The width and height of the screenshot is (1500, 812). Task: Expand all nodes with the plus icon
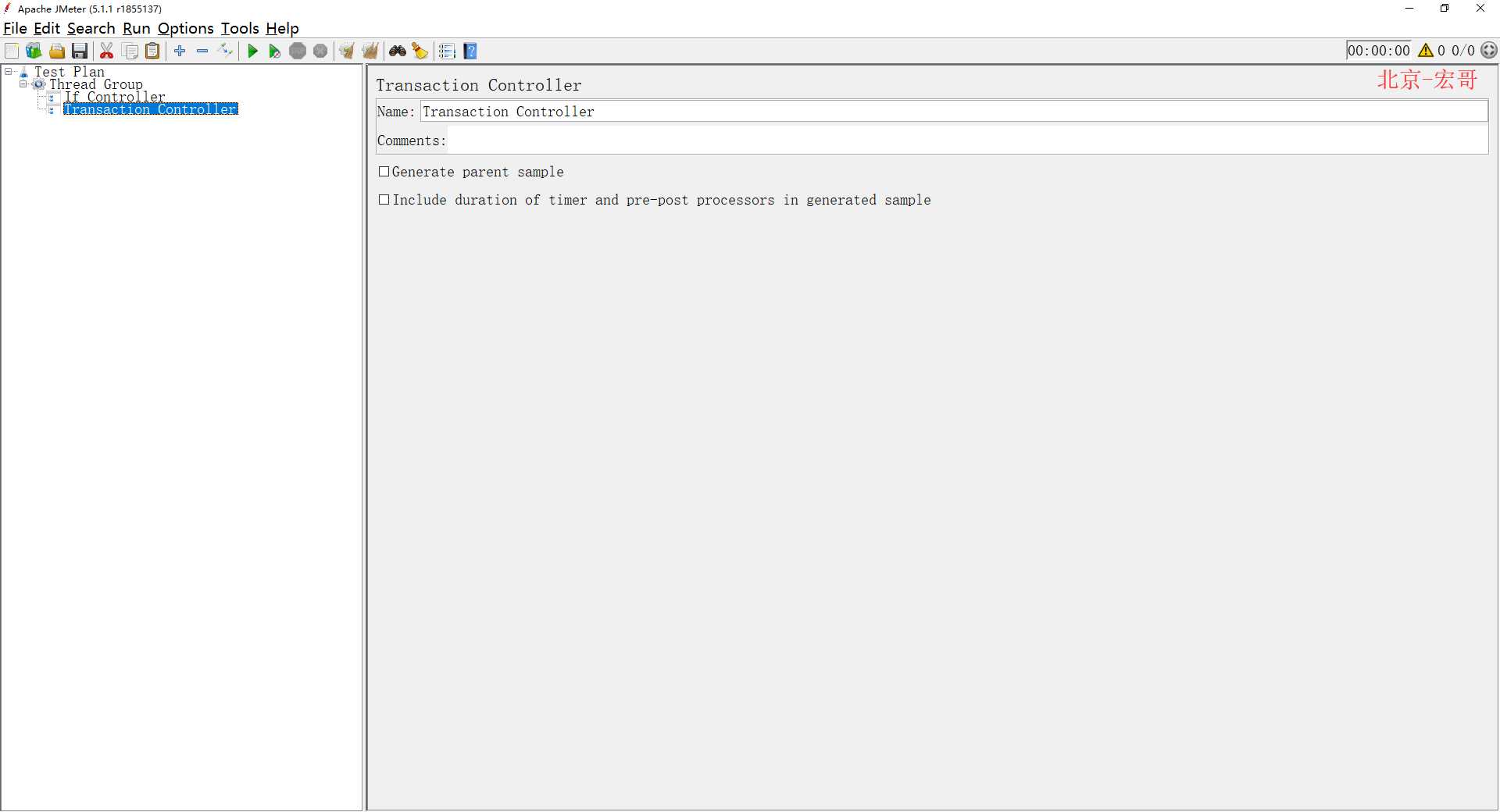click(180, 51)
